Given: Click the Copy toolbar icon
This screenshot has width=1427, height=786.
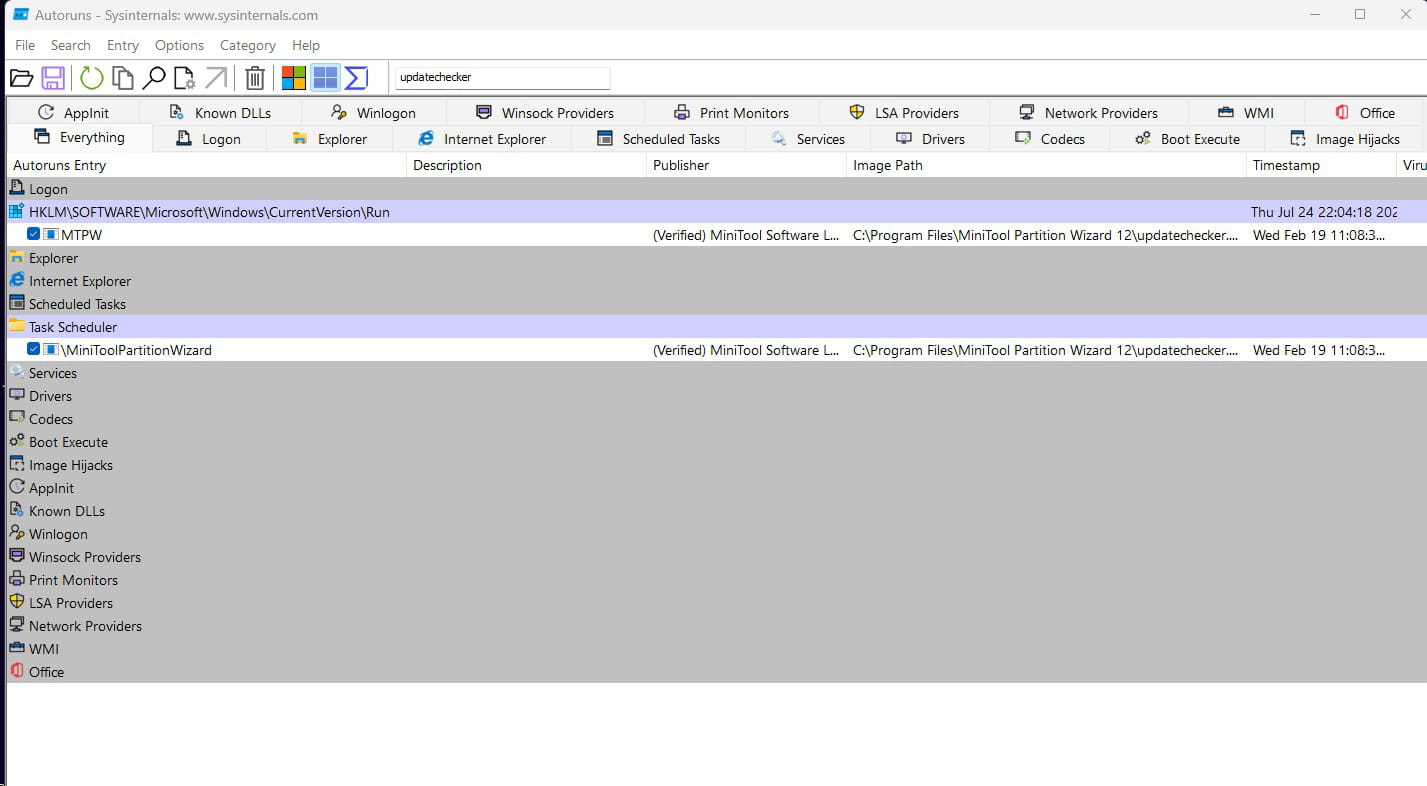Looking at the screenshot, I should (123, 78).
